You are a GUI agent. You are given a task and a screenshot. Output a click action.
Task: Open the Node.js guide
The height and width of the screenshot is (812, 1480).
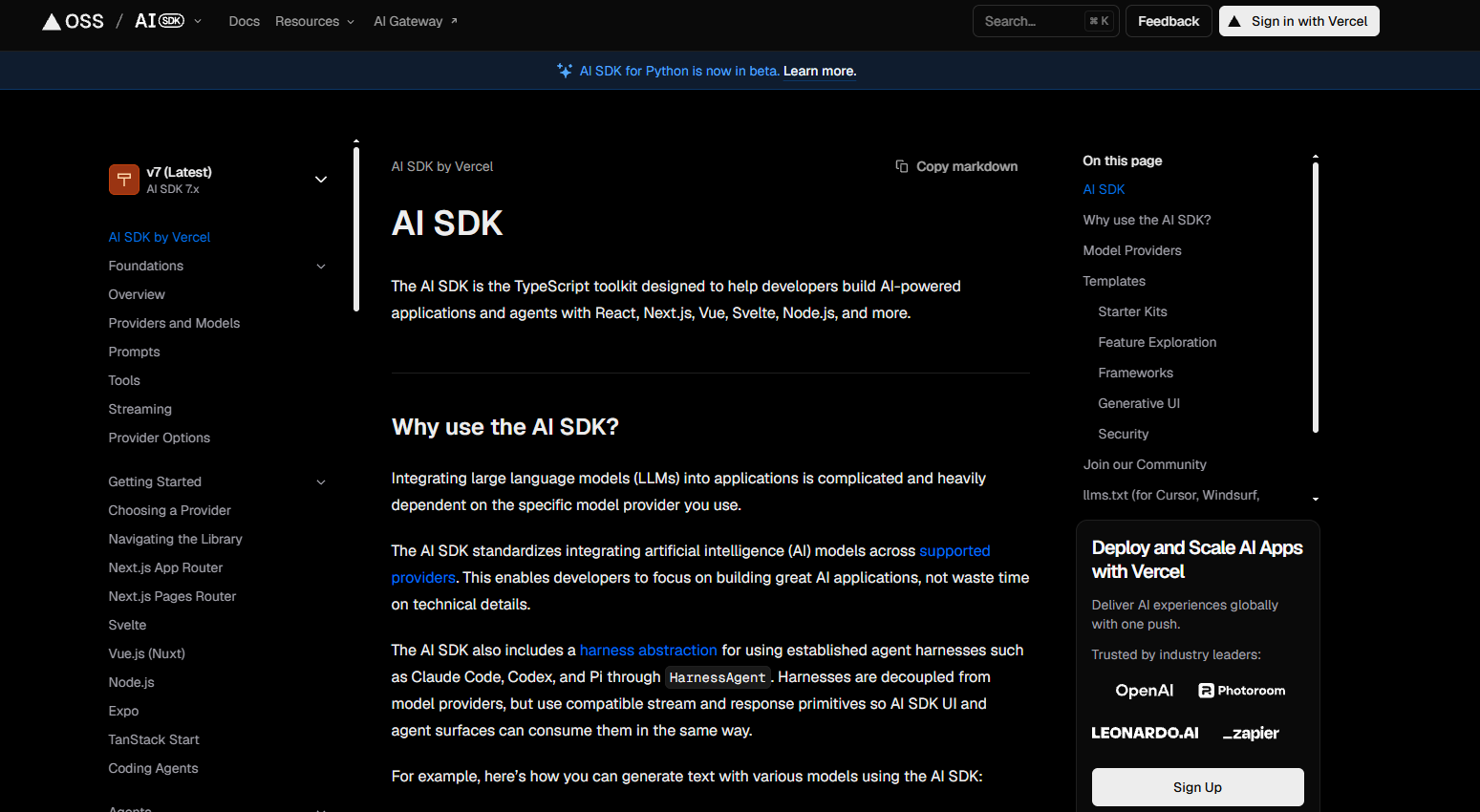tap(131, 682)
